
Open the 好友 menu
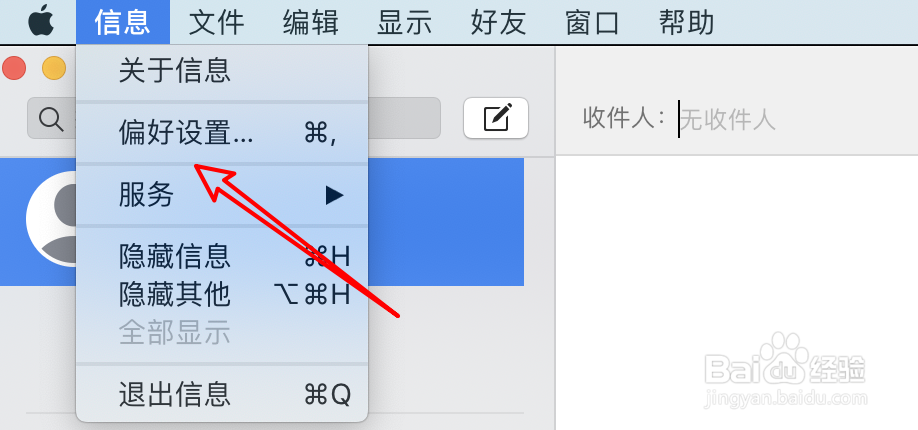(498, 22)
